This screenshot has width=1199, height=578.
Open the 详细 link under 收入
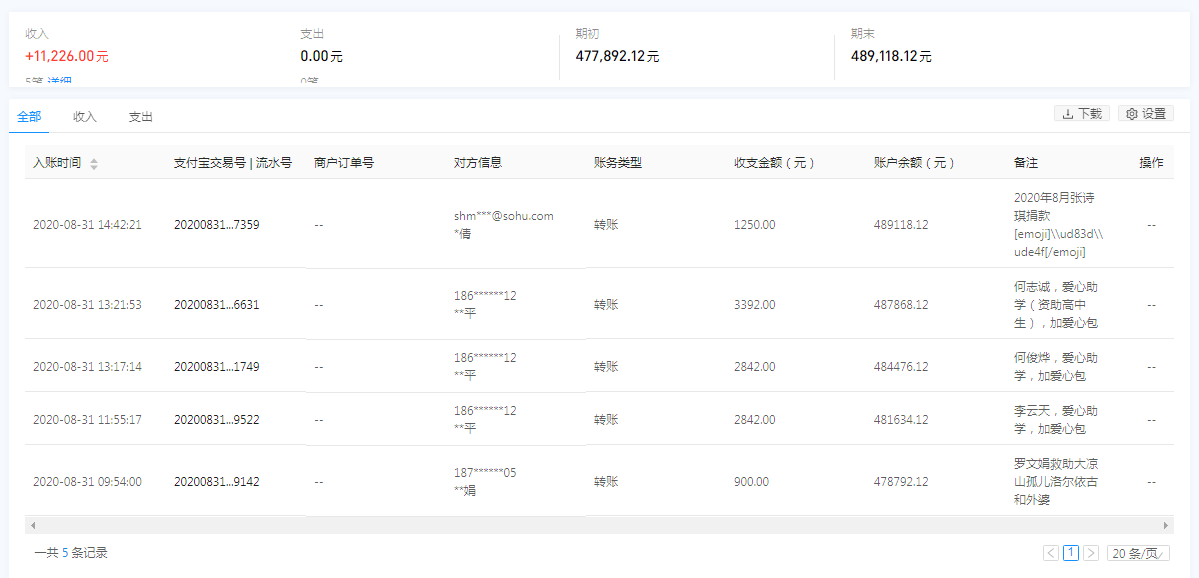pyautogui.click(x=60, y=80)
